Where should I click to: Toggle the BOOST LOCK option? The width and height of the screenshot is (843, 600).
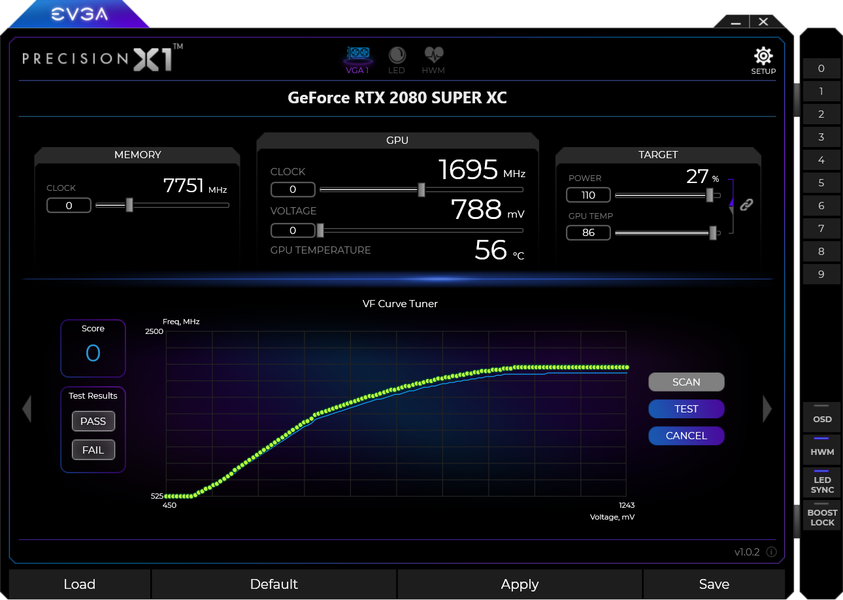(821, 515)
